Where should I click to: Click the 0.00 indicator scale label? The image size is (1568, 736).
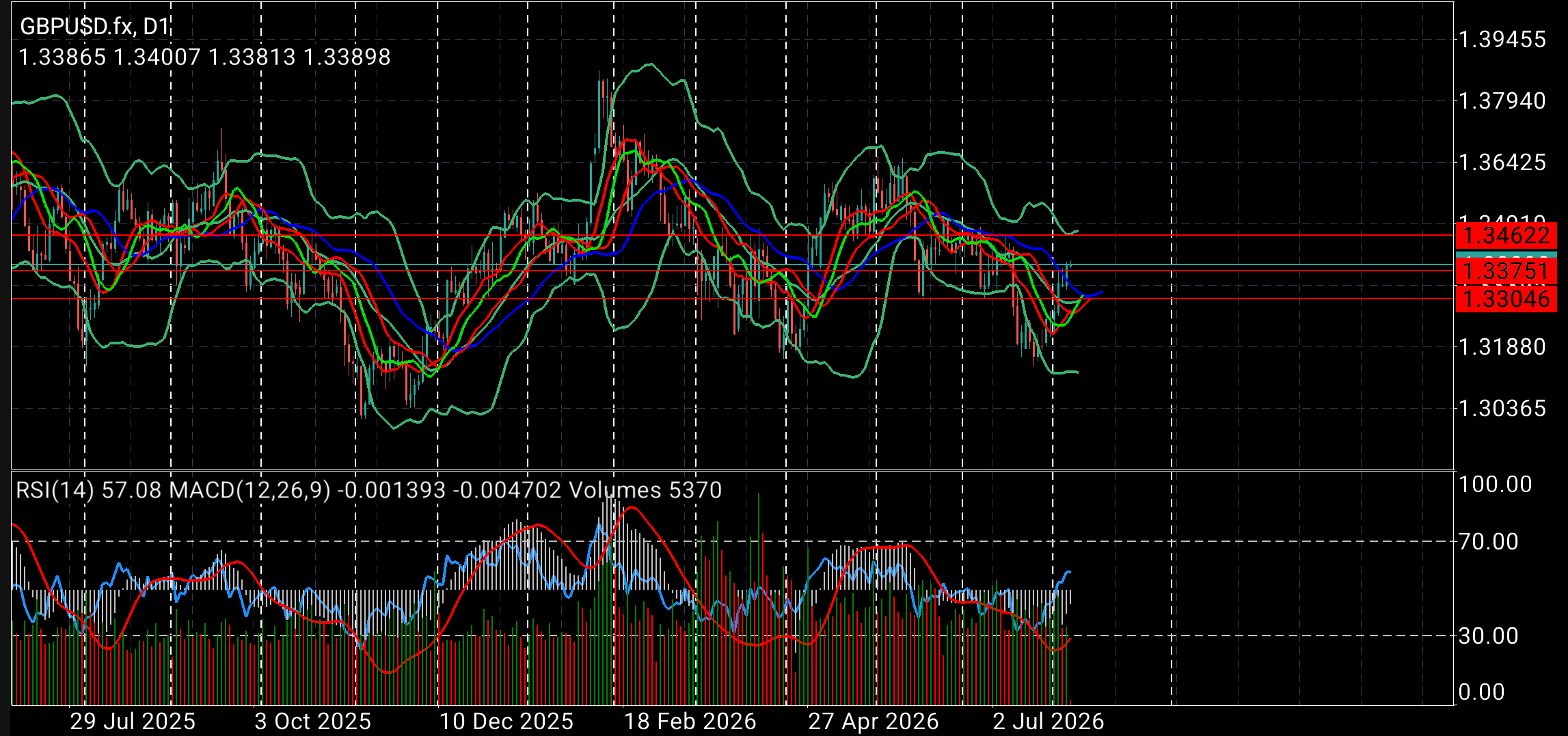click(x=1482, y=692)
